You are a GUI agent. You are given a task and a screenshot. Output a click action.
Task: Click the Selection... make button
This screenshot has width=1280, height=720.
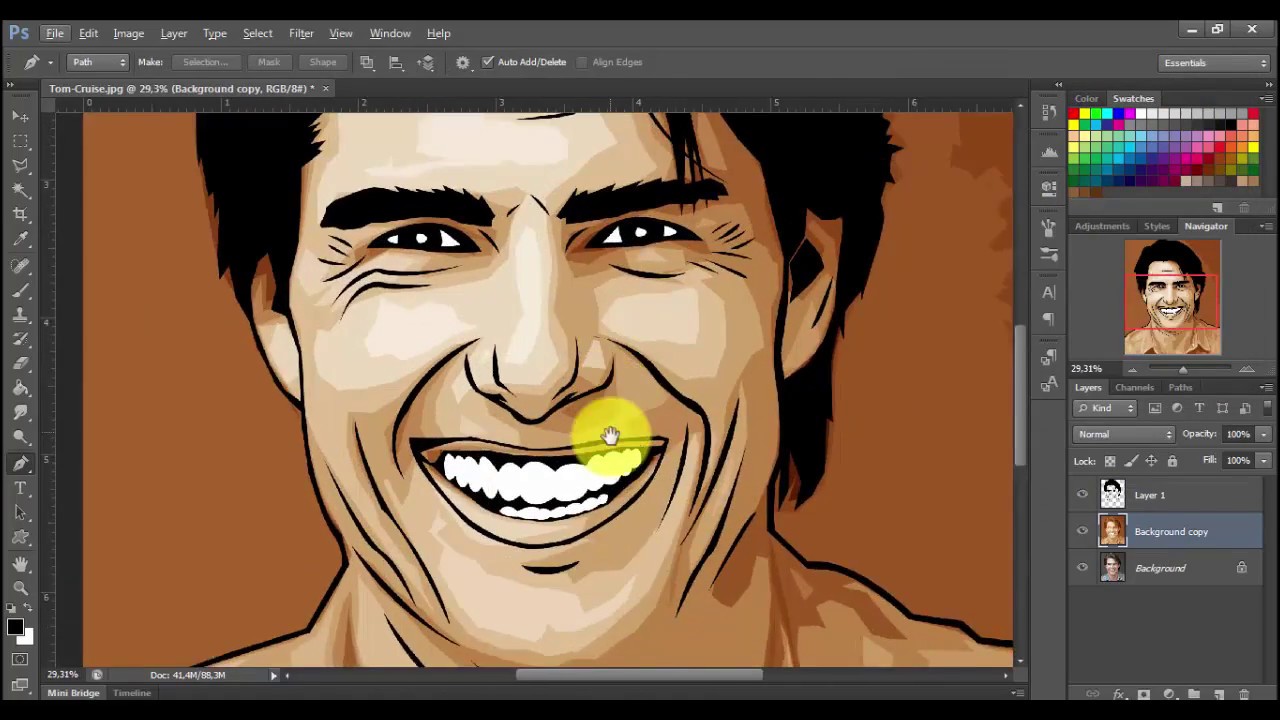(205, 62)
